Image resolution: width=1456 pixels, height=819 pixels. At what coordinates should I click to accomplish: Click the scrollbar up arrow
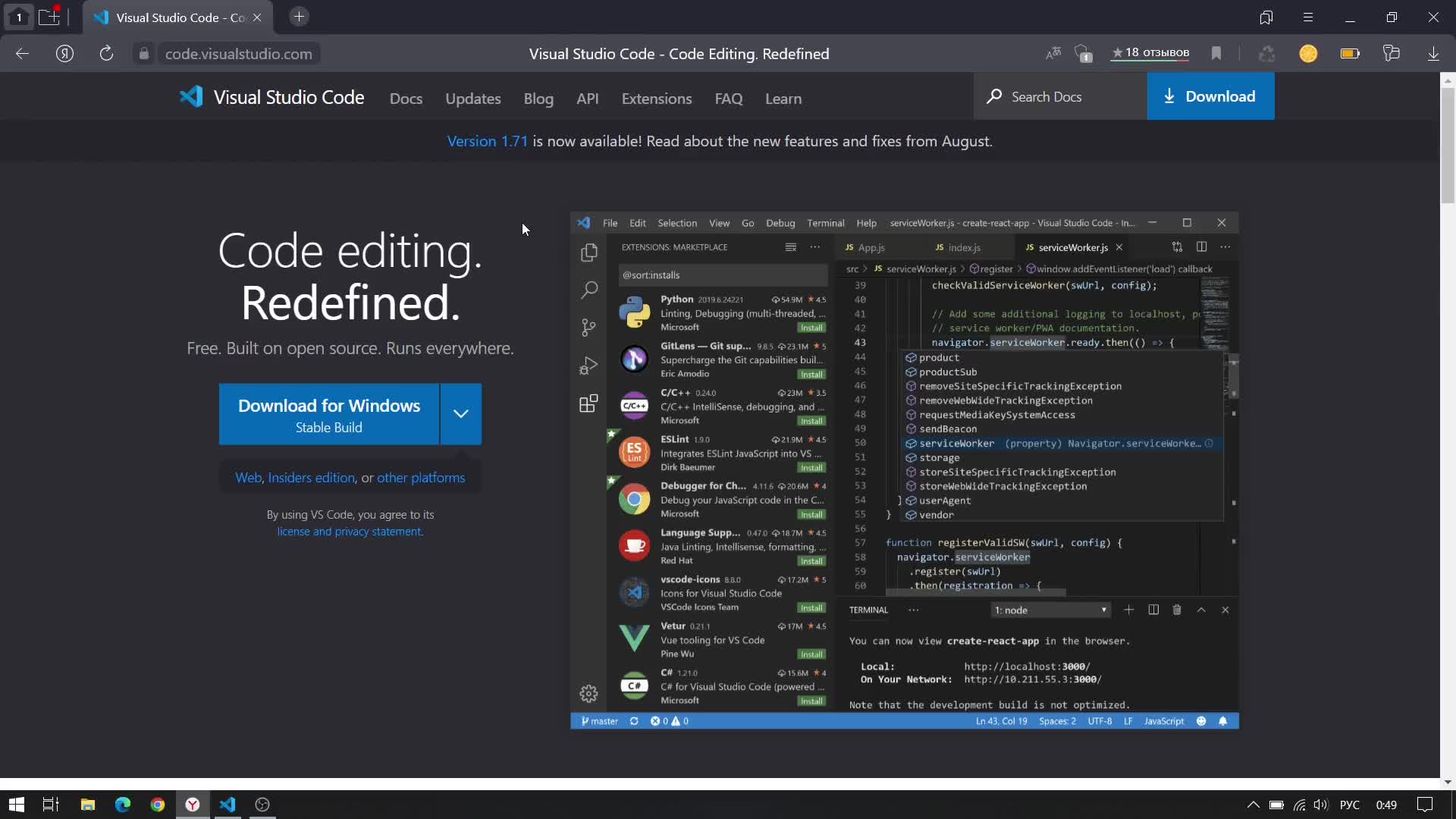1448,79
